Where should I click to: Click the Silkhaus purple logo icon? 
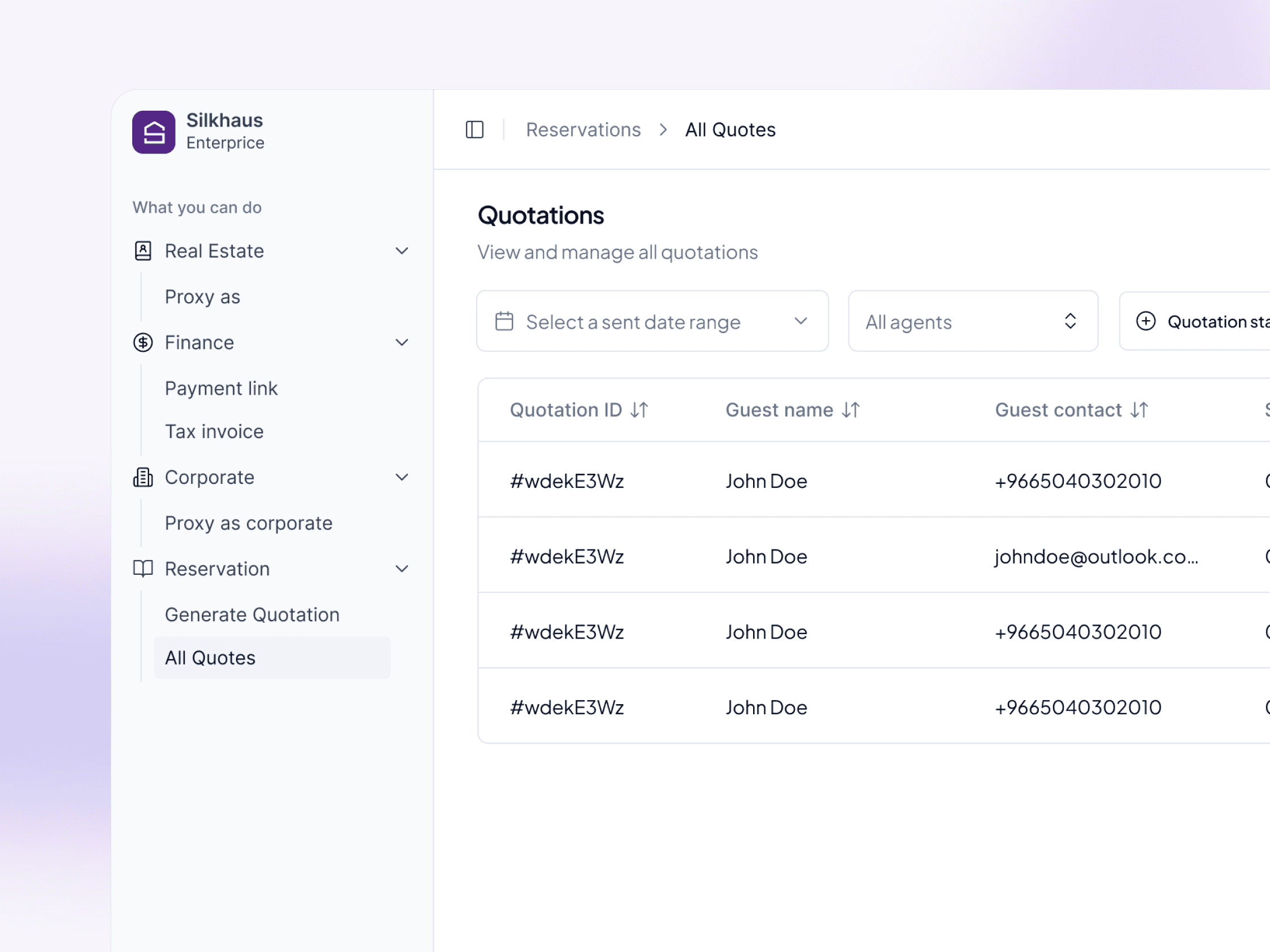153,132
